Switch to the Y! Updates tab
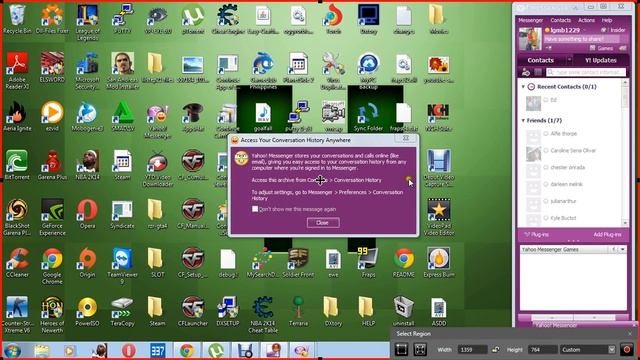 click(x=601, y=60)
